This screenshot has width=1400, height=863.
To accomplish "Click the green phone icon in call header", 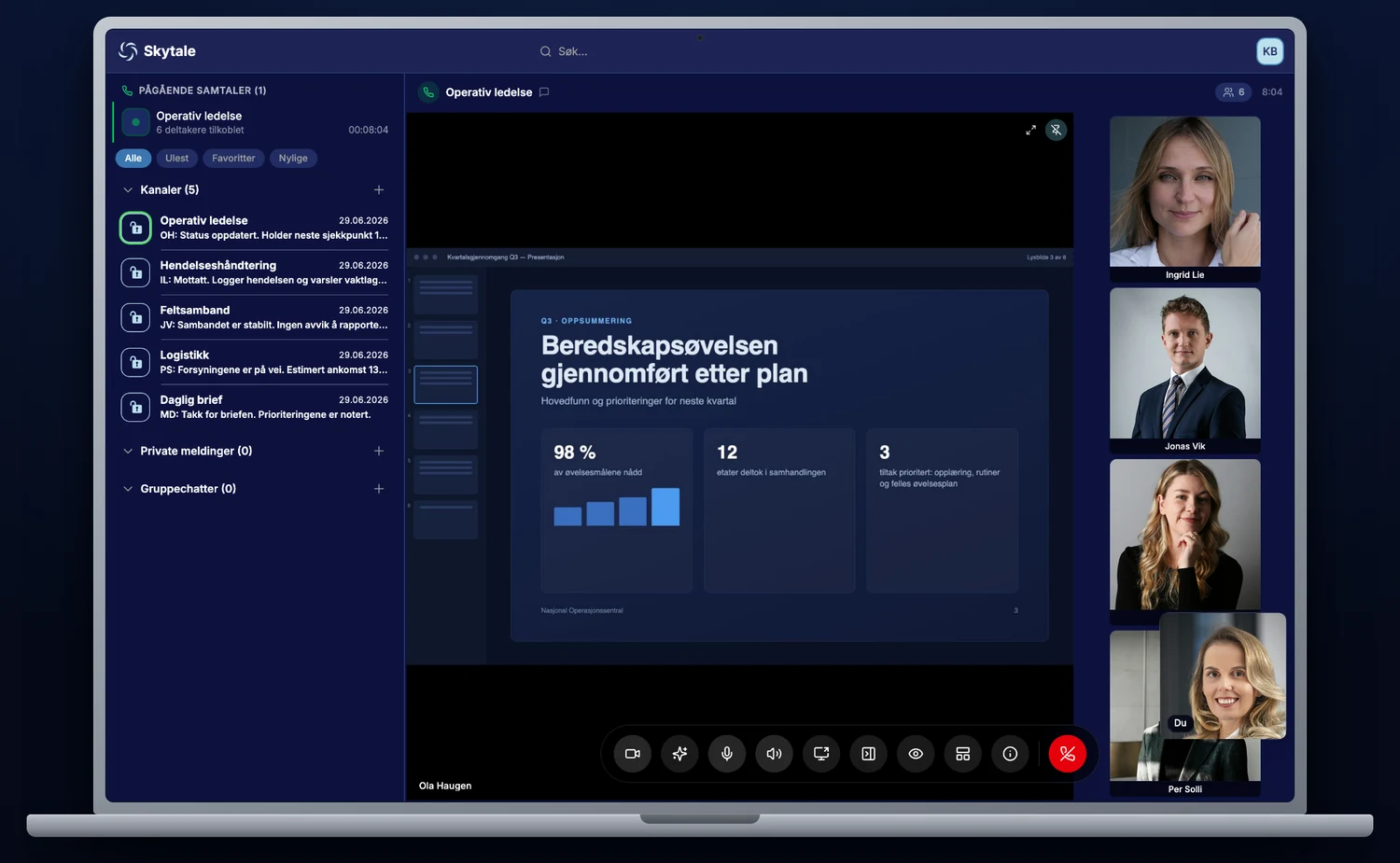I will [x=428, y=92].
